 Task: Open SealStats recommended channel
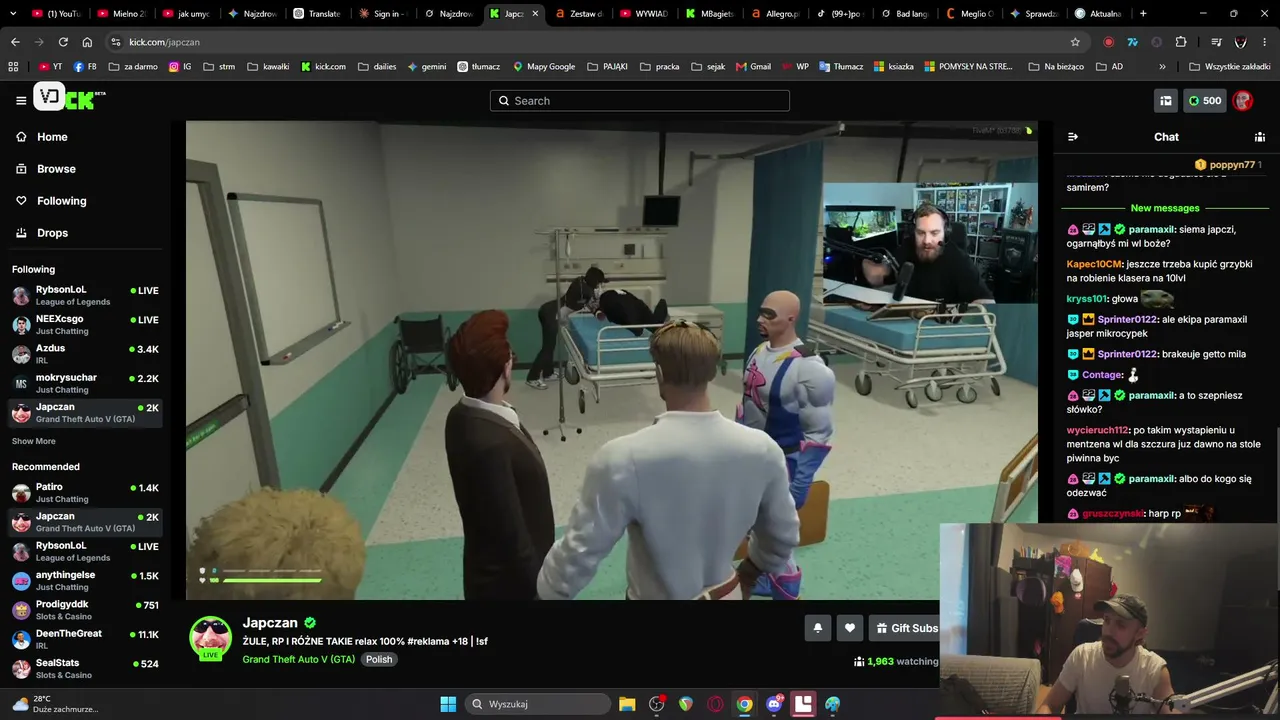tap(85, 668)
